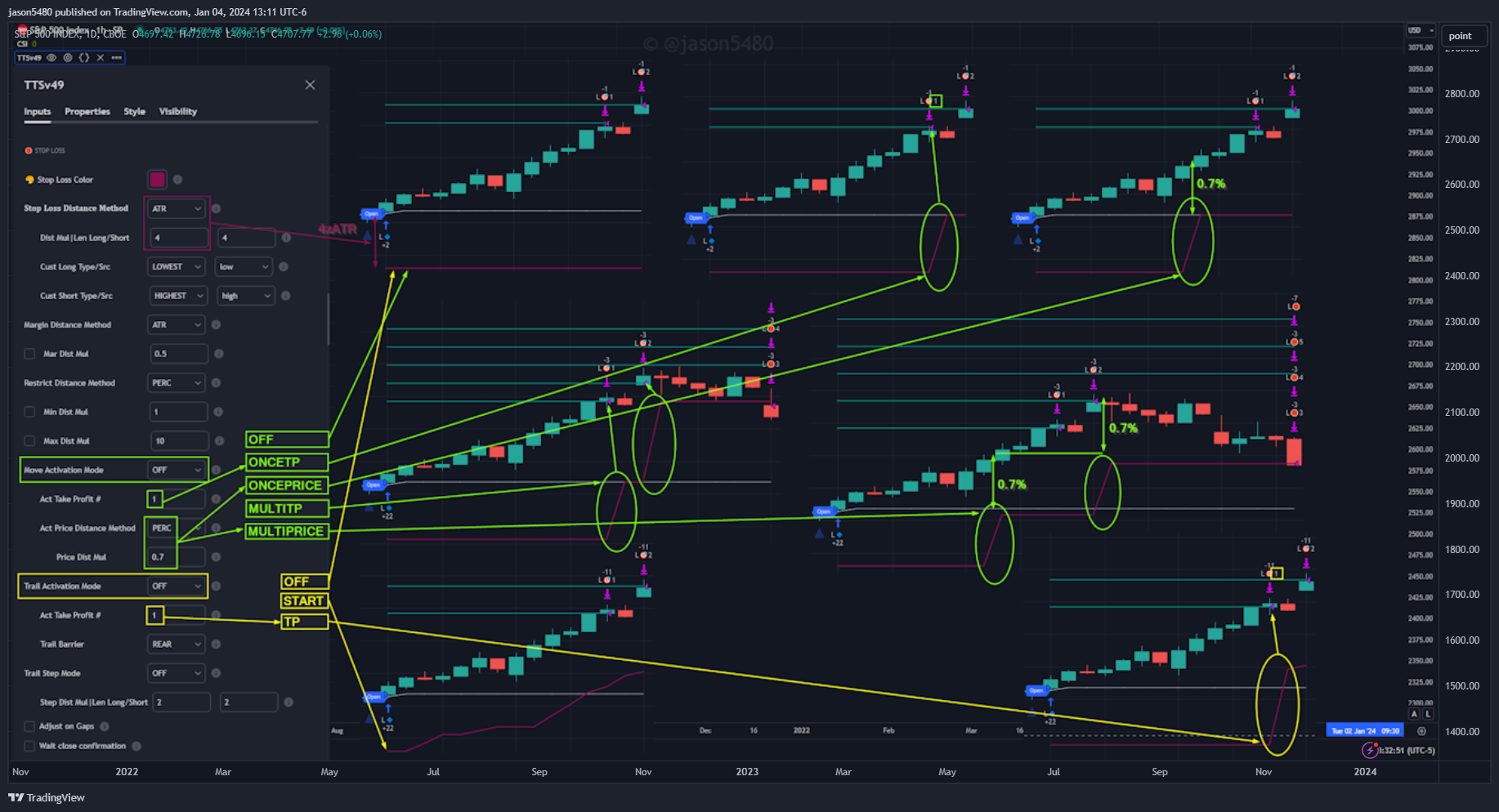Screen dimensions: 1499x812
Task: Click info icon beside Restrict Distance Method
Action: pos(216,382)
